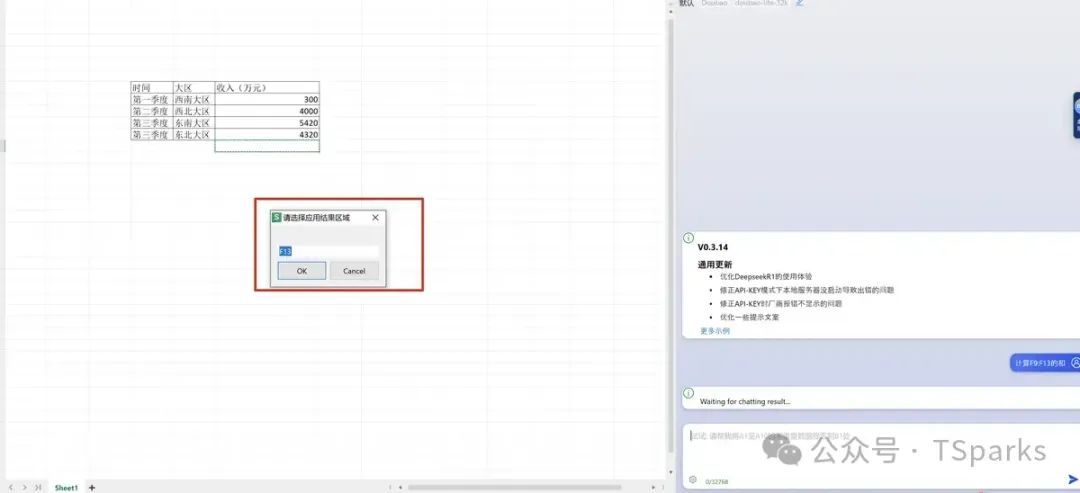The image size is (1080, 493).
Task: Click info icon beside Waiting for chatting result
Action: tap(688, 393)
